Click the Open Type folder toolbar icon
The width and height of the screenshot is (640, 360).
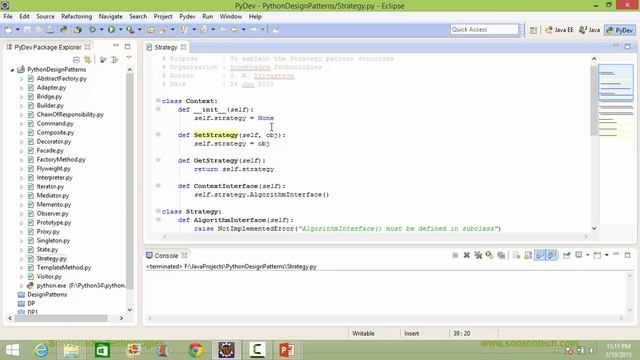click(x=151, y=29)
